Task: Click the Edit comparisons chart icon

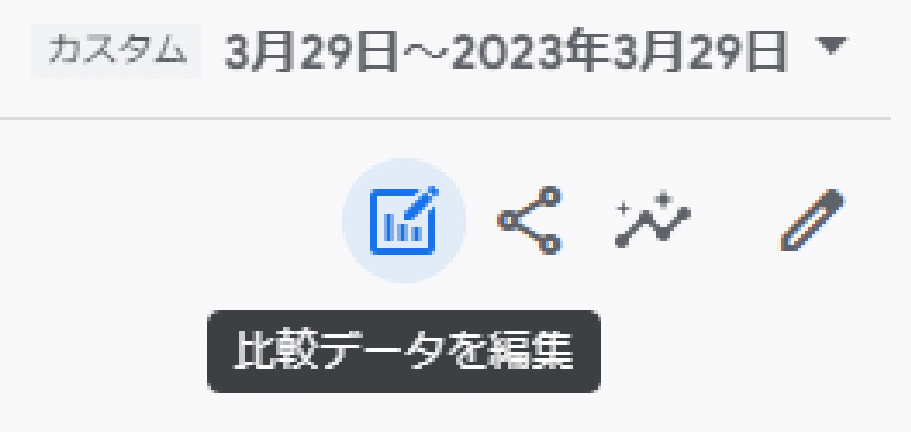Action: pyautogui.click(x=404, y=221)
